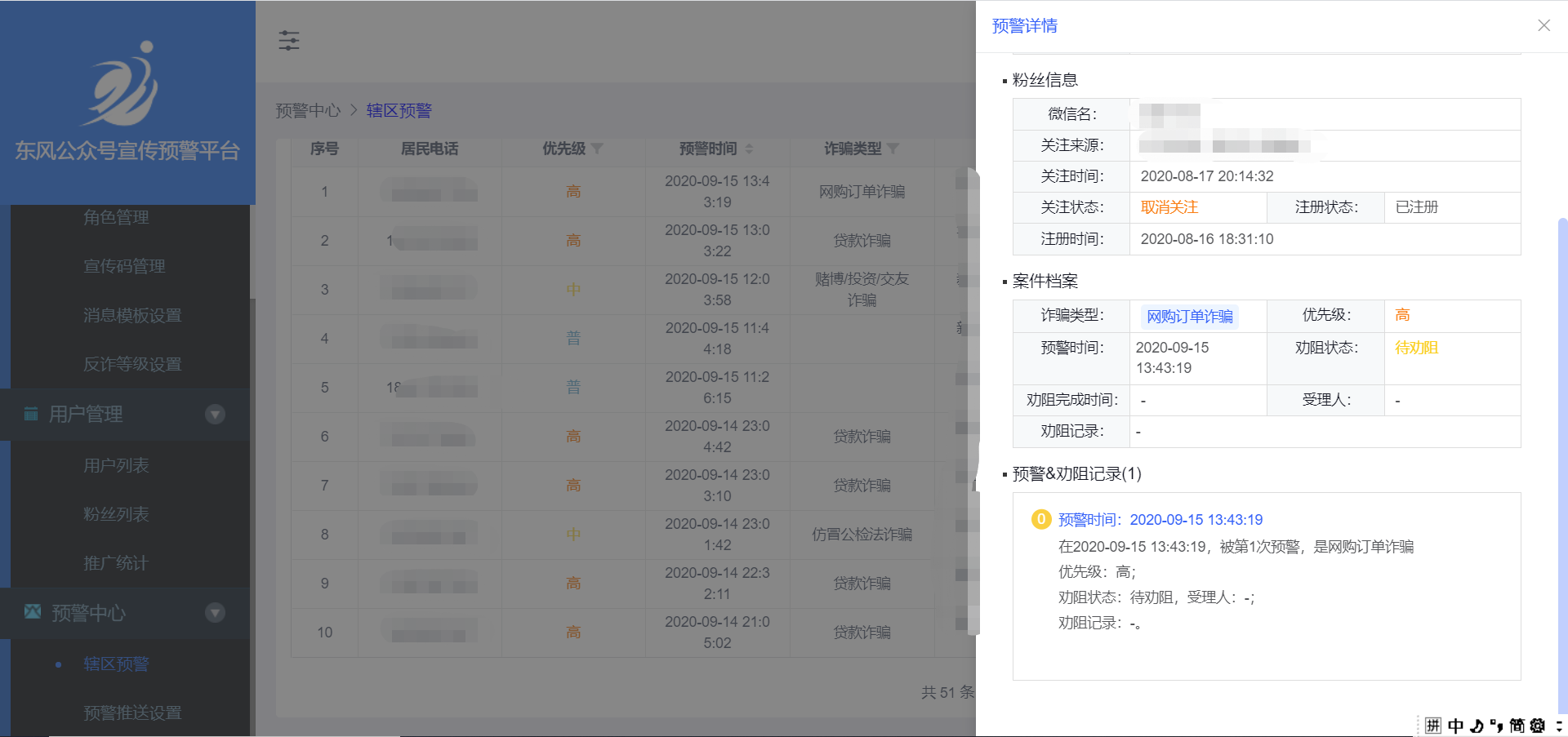Click the priority 中 in row 3
1568x737 pixels.
click(x=573, y=290)
